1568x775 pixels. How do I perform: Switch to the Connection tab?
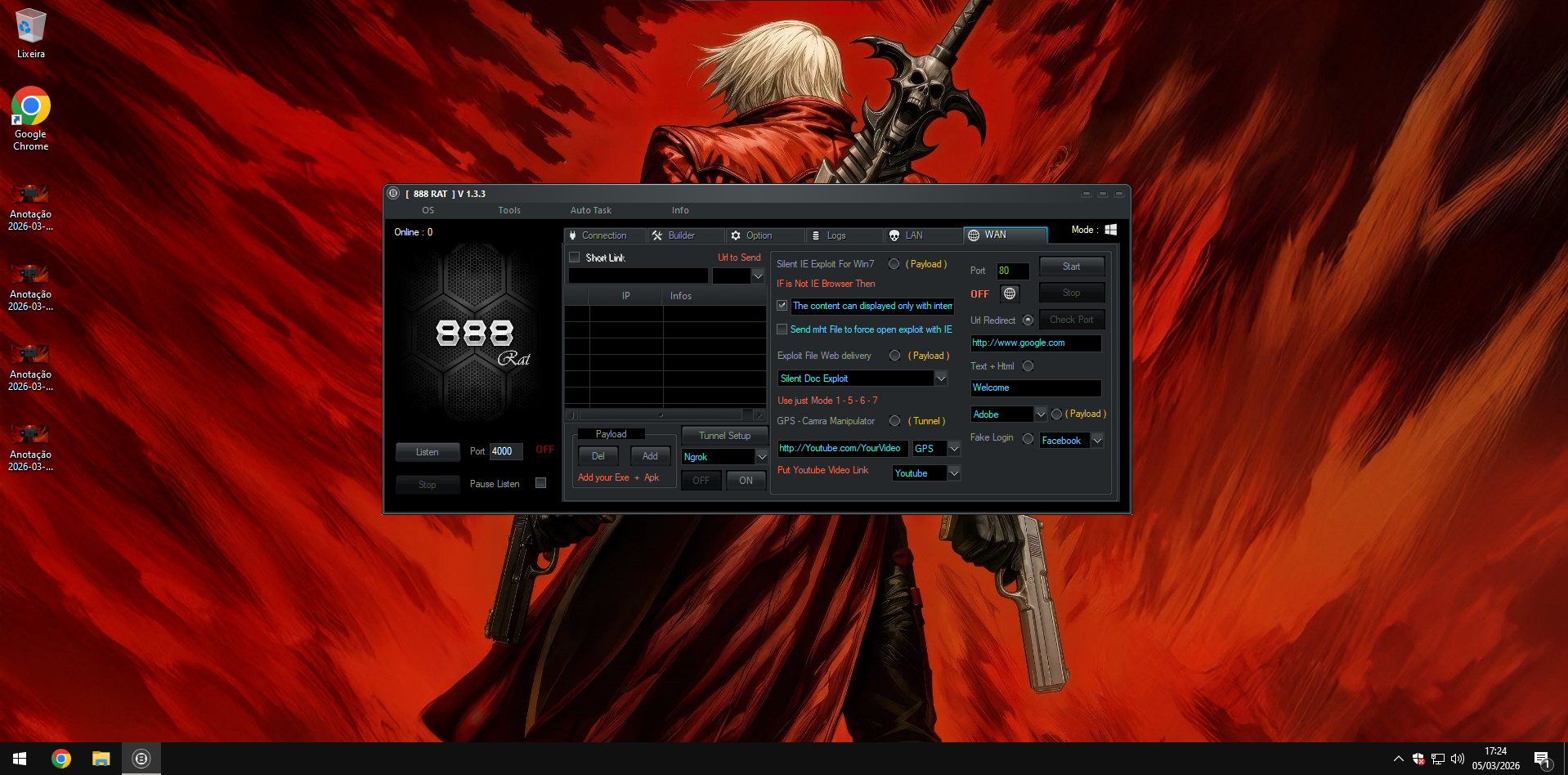(x=604, y=235)
